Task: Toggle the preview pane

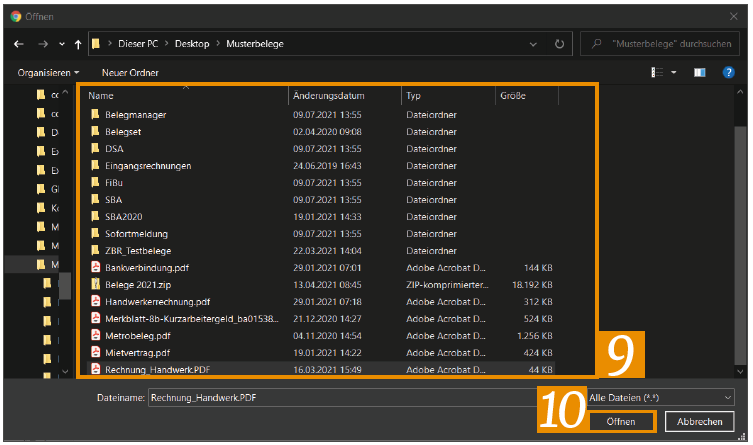Action: click(699, 72)
